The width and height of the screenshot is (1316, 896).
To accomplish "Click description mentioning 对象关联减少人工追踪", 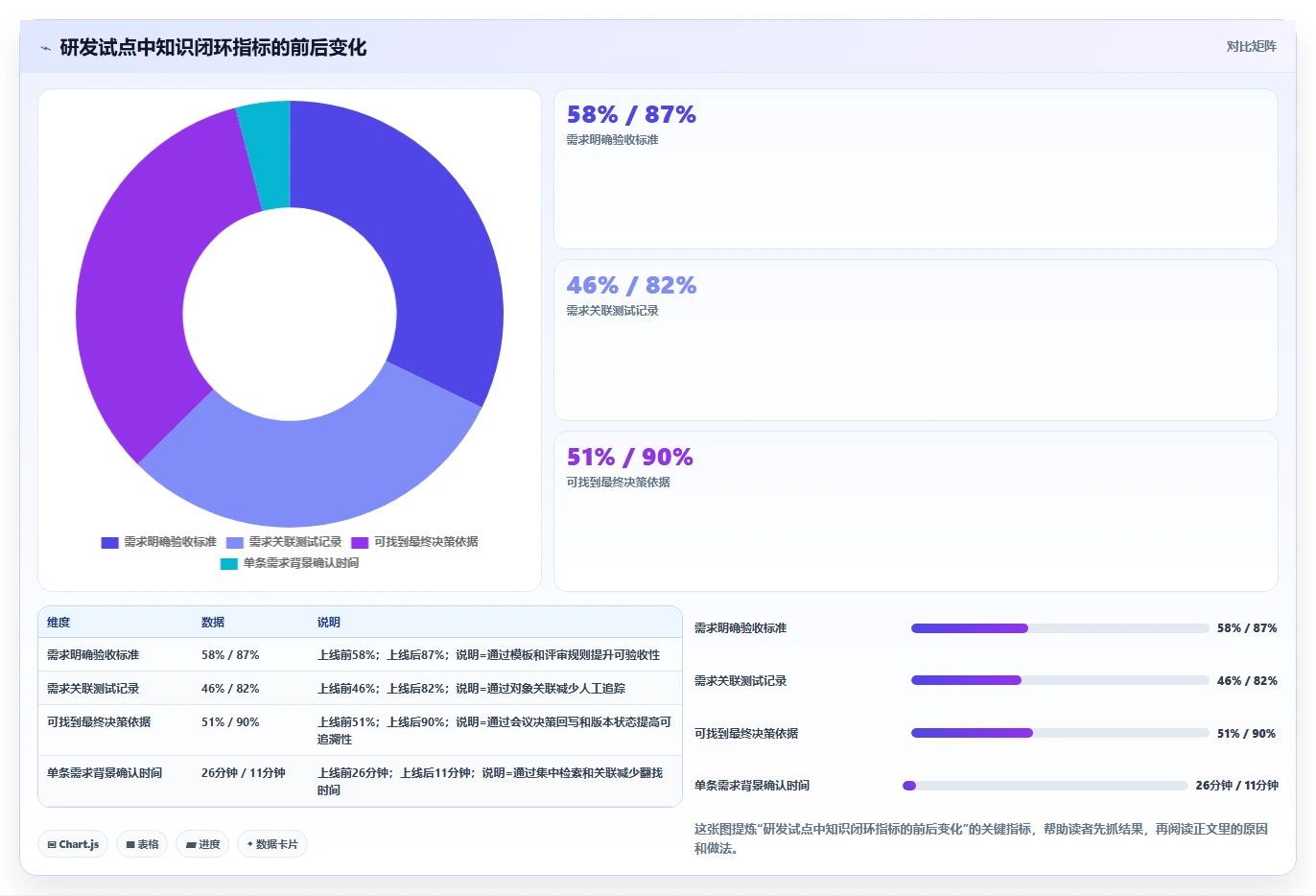I will click(471, 689).
